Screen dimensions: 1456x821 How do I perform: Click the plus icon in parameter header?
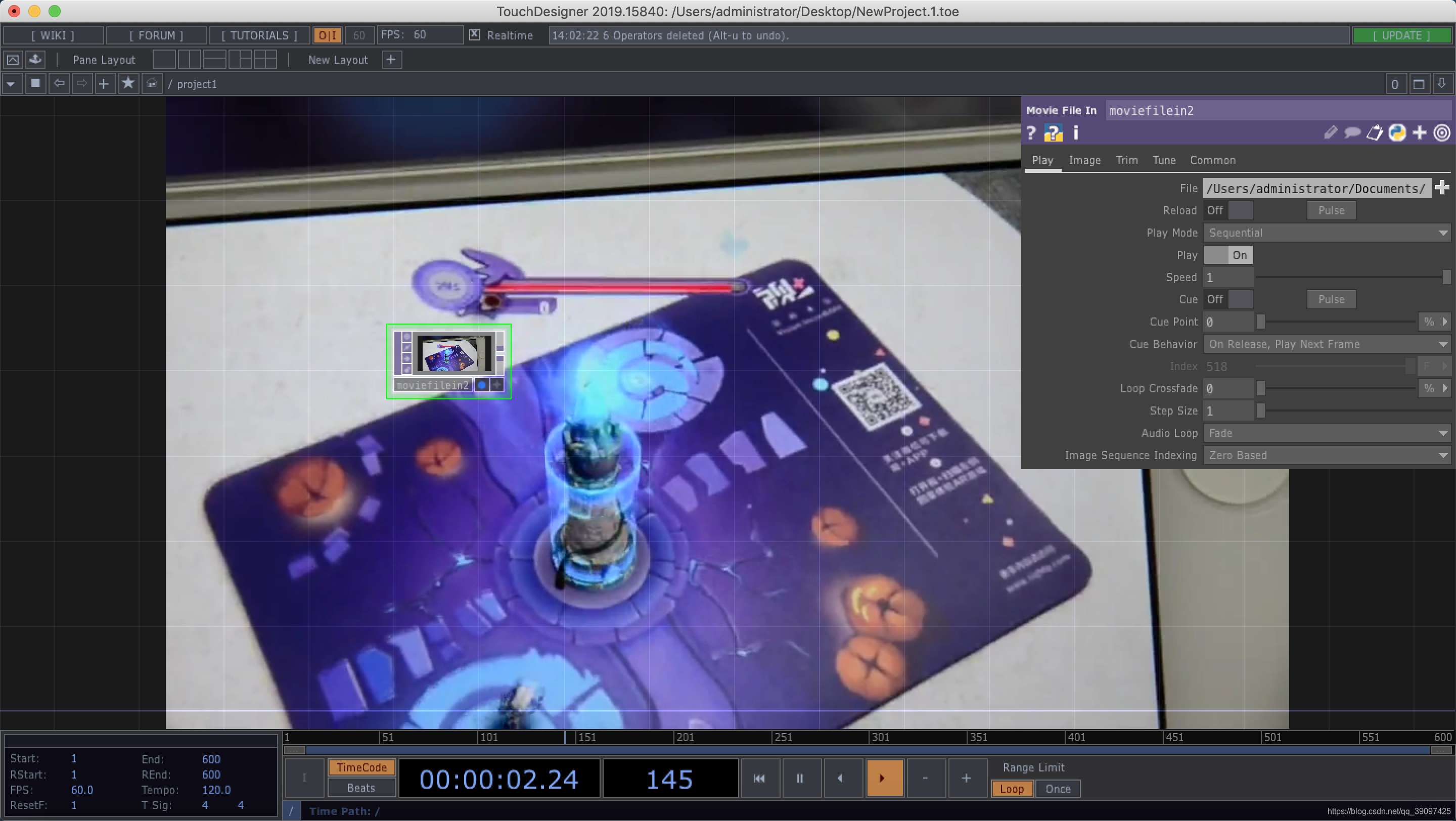(x=1419, y=133)
